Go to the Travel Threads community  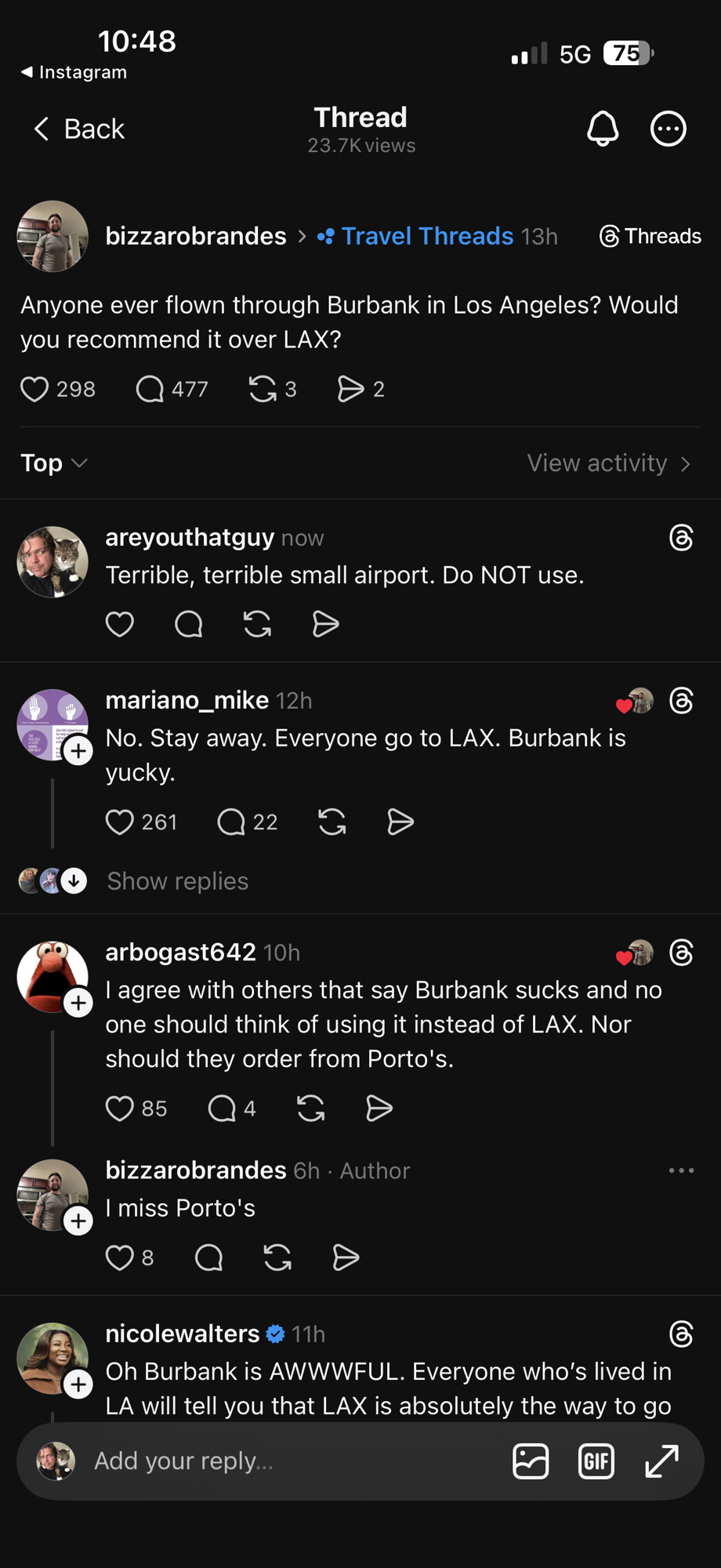coord(426,236)
